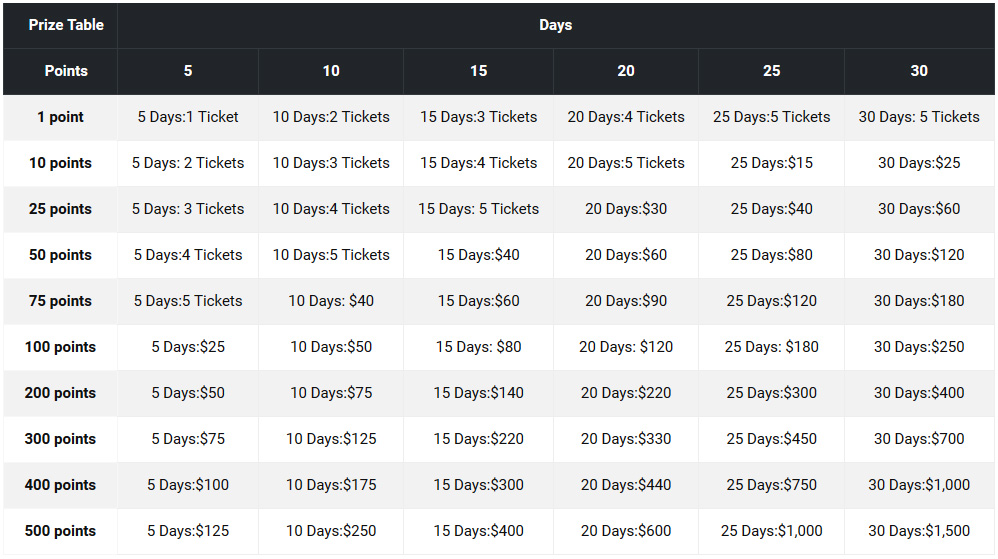Click the 5 Days:1 Ticket cell
998x559 pixels.
(x=188, y=117)
